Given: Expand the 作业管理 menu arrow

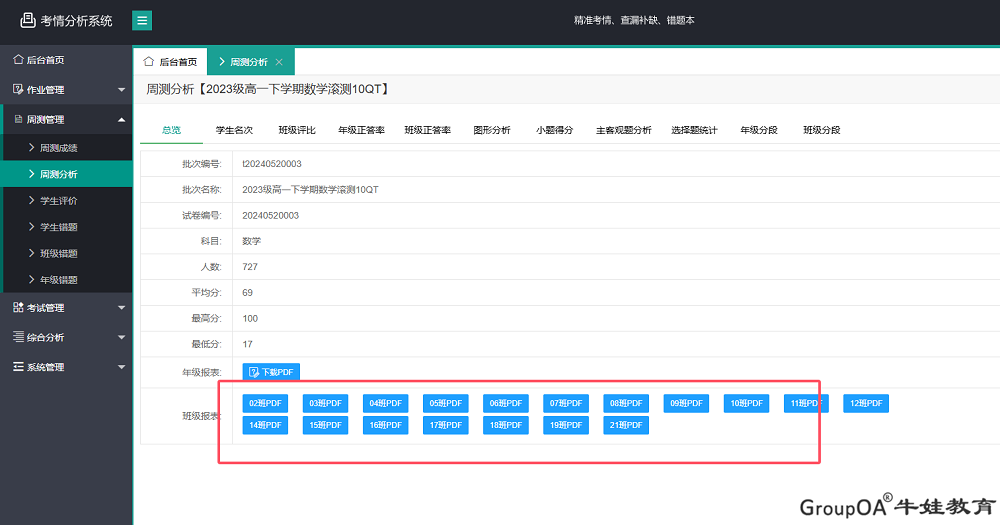Looking at the screenshot, I should [121, 90].
